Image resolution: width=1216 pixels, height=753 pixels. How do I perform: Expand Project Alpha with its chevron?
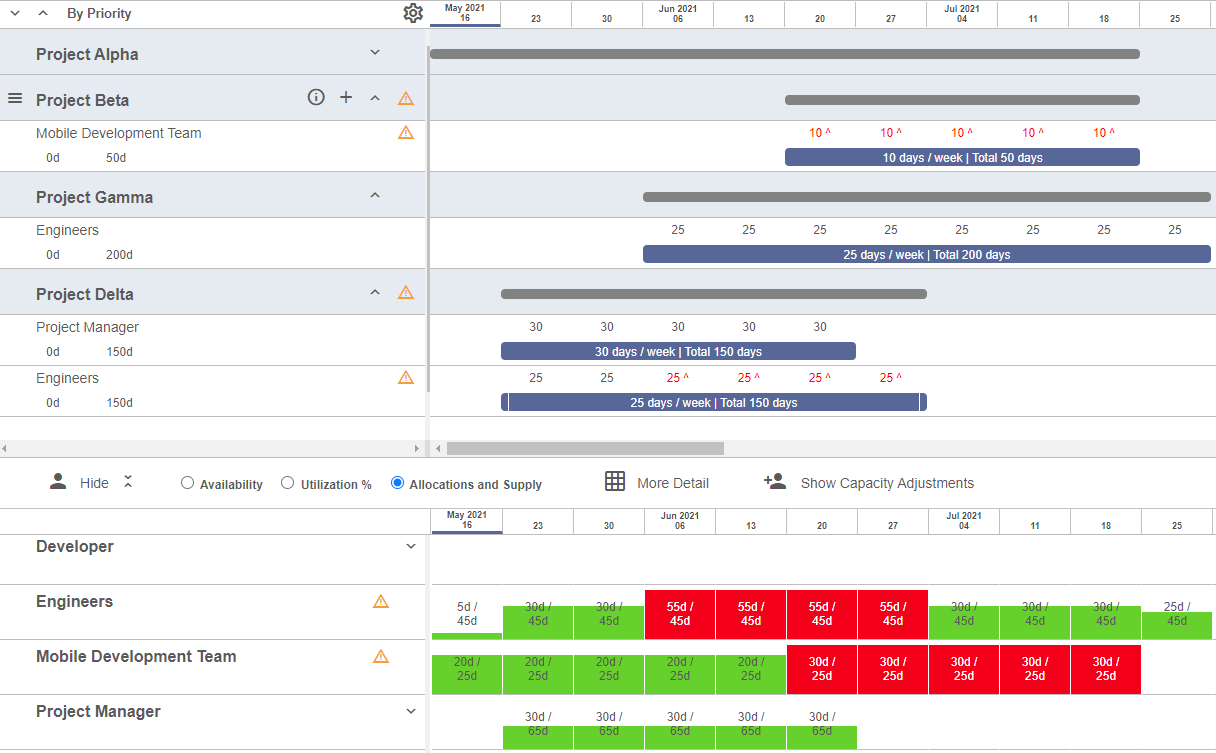coord(375,52)
